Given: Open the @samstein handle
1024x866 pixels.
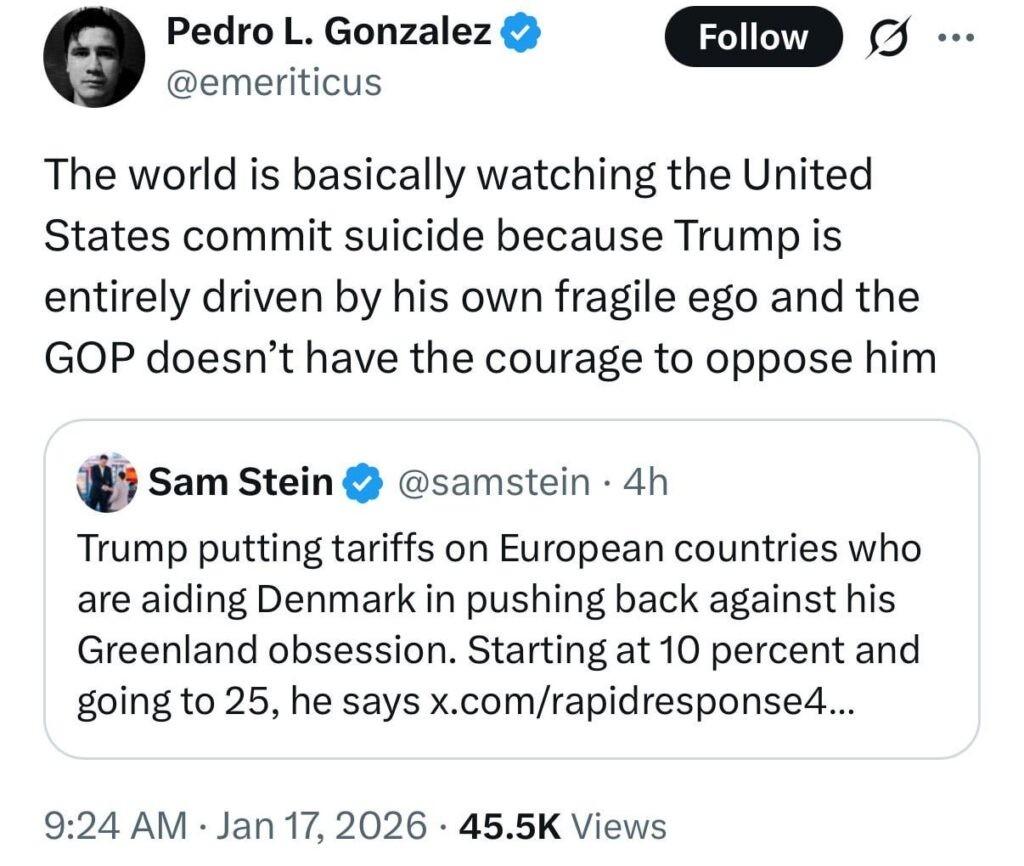Looking at the screenshot, I should point(493,483).
